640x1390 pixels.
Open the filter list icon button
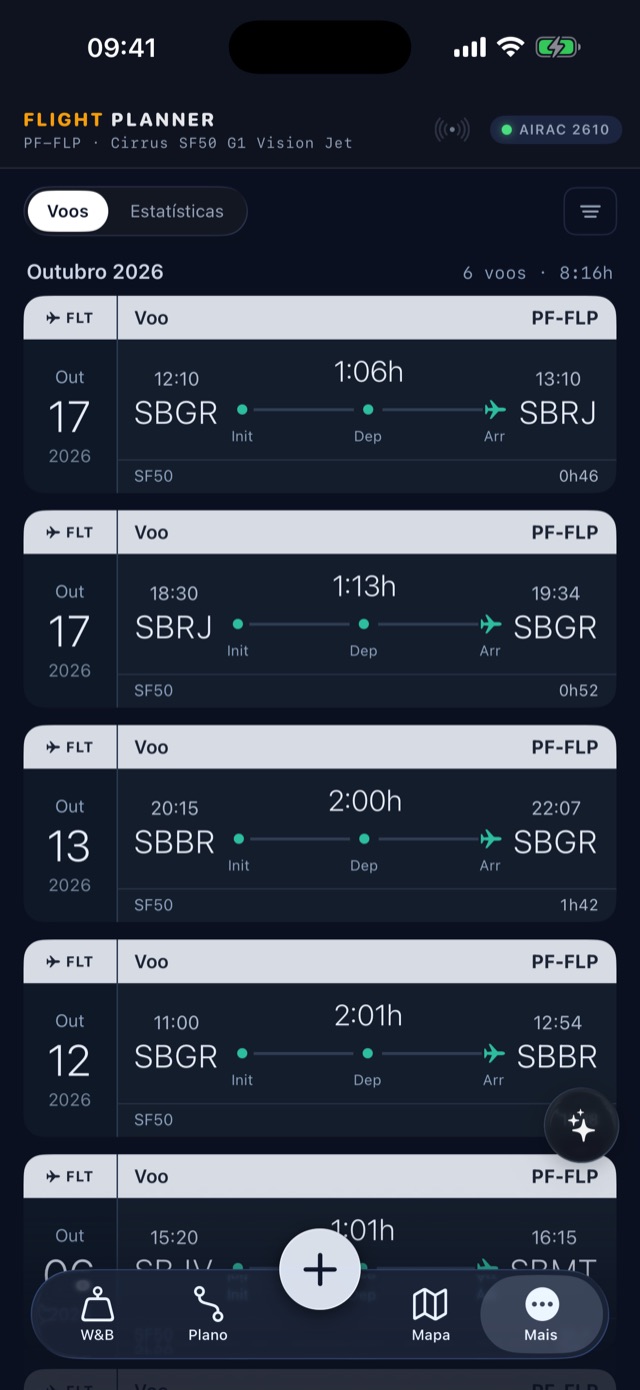(590, 211)
